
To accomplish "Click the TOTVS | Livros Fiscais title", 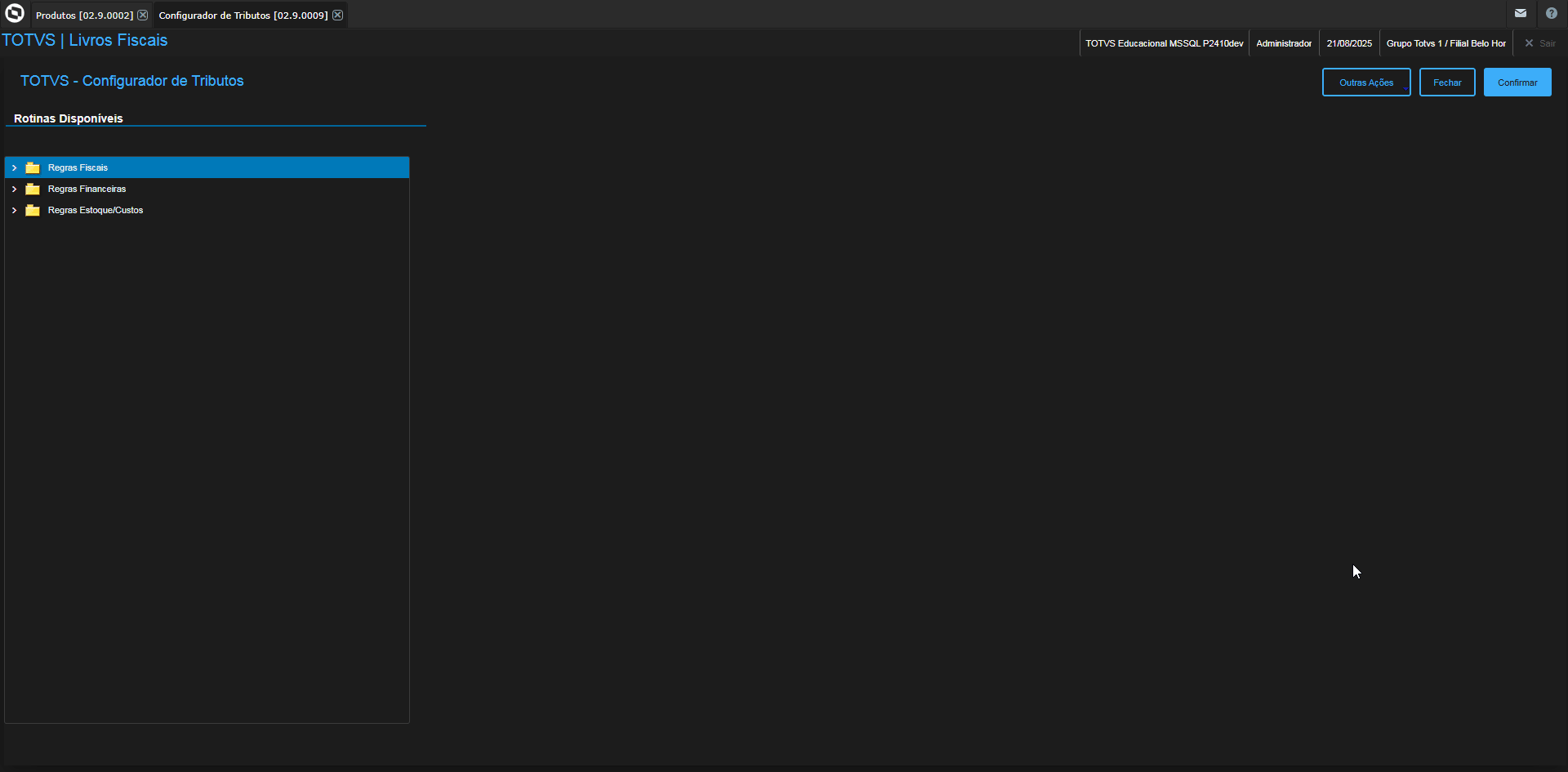I will click(85, 40).
